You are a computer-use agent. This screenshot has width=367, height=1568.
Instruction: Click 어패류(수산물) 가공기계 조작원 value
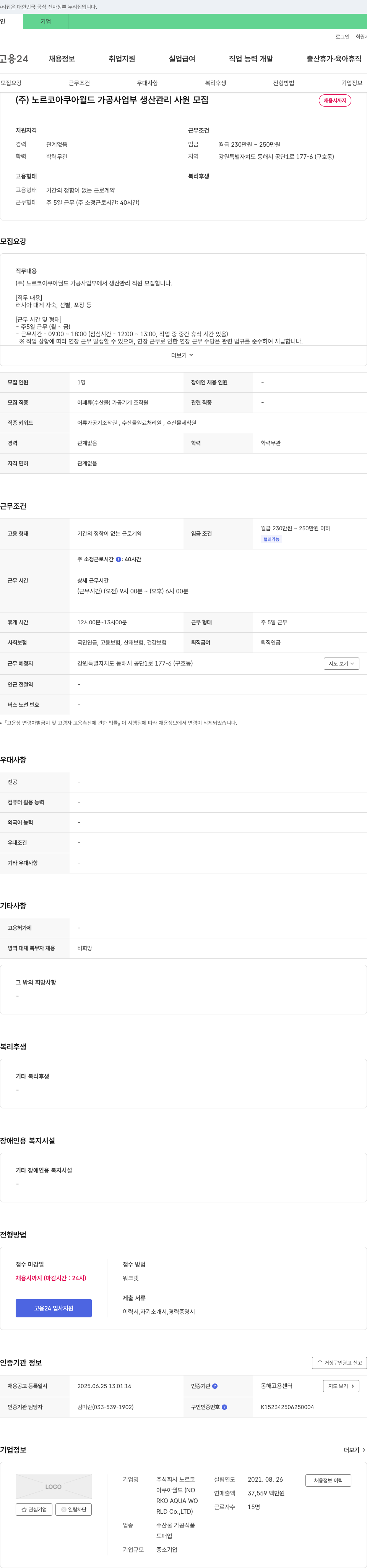point(113,402)
